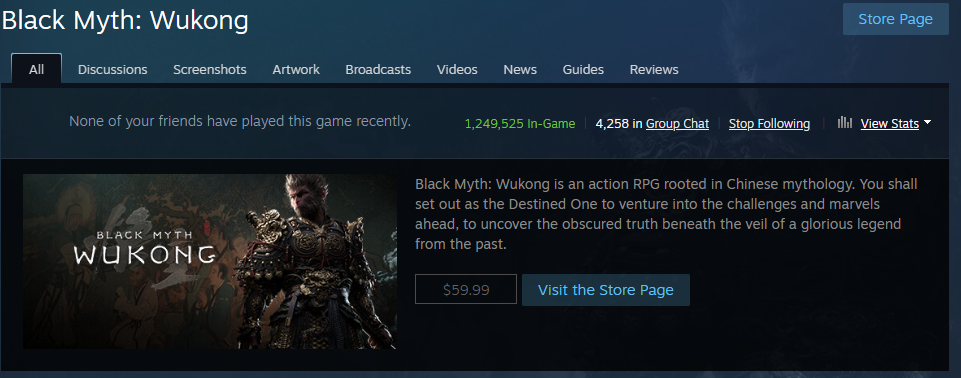
Task: Open the Group Chat link
Action: (x=677, y=124)
